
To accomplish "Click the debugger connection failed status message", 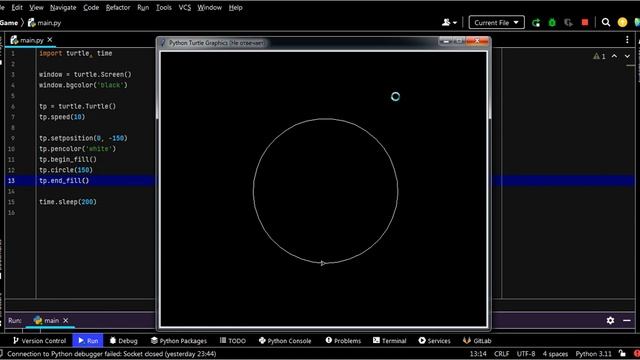I will point(111,354).
